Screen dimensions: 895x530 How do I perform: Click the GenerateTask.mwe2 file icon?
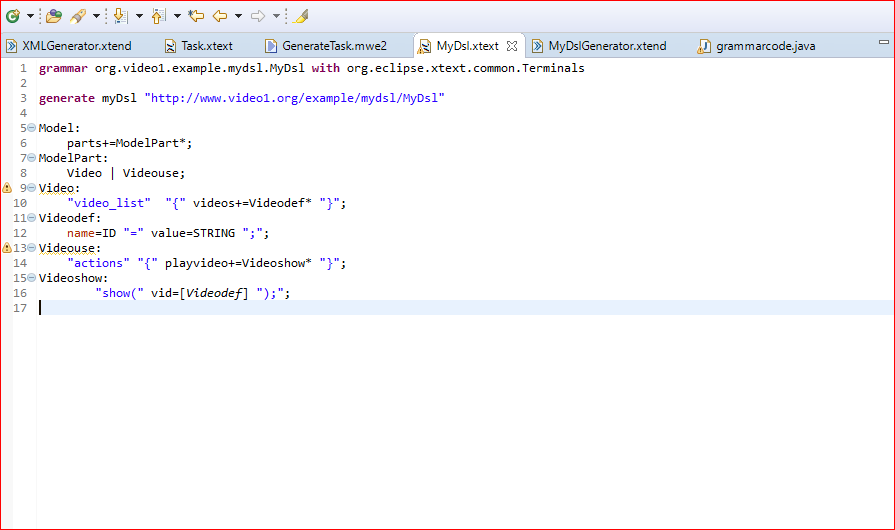(271, 46)
